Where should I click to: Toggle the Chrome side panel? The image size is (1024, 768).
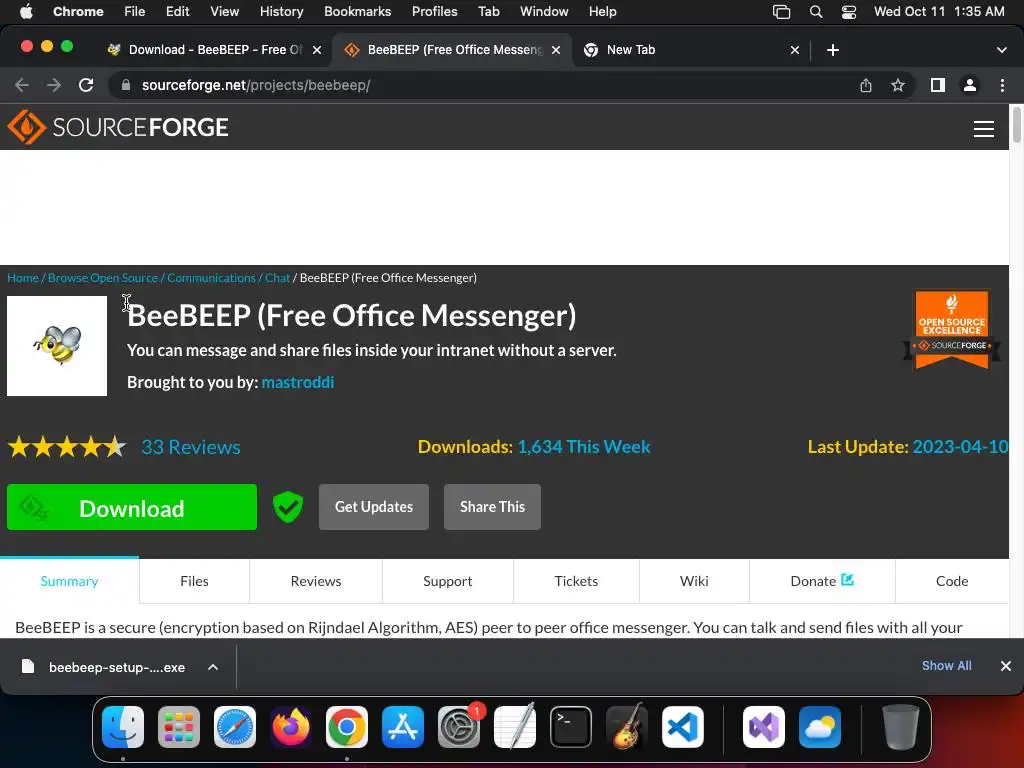(x=938, y=85)
